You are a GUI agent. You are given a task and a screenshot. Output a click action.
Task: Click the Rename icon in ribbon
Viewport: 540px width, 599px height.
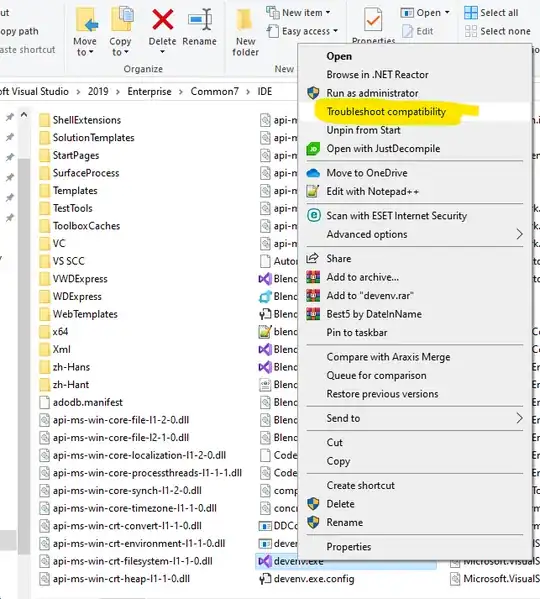coord(200,19)
